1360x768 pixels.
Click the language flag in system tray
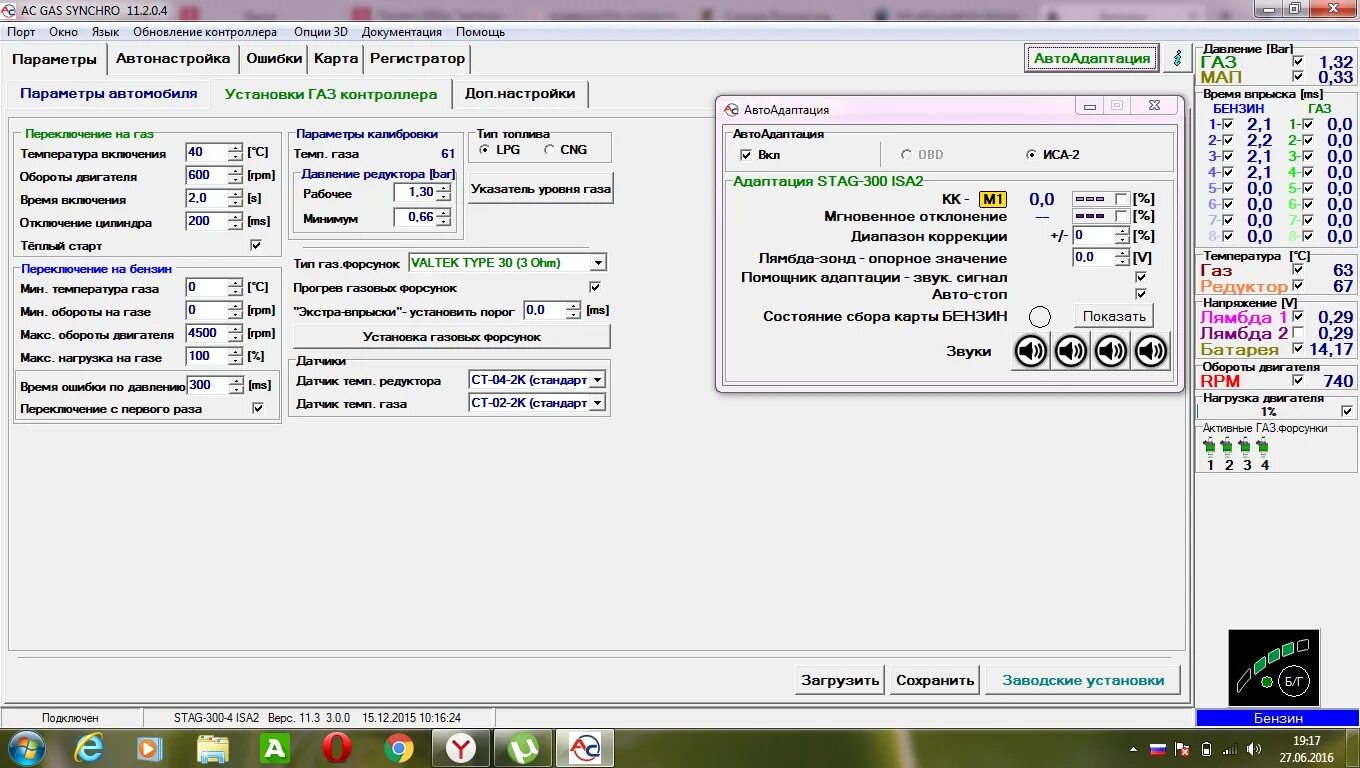tap(1158, 748)
